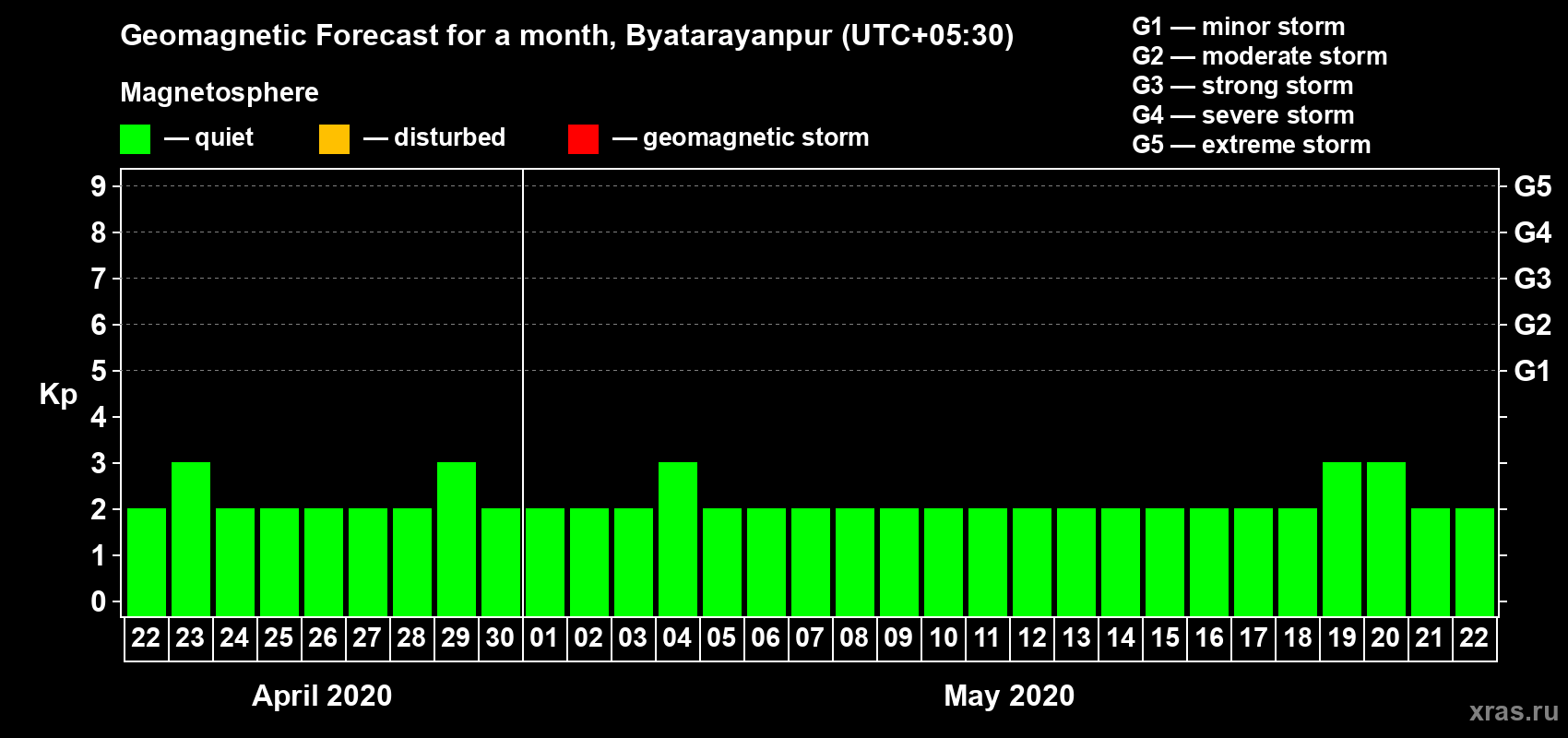Click date label 07 in May
Viewport: 1568px width, 738px height.
(810, 637)
